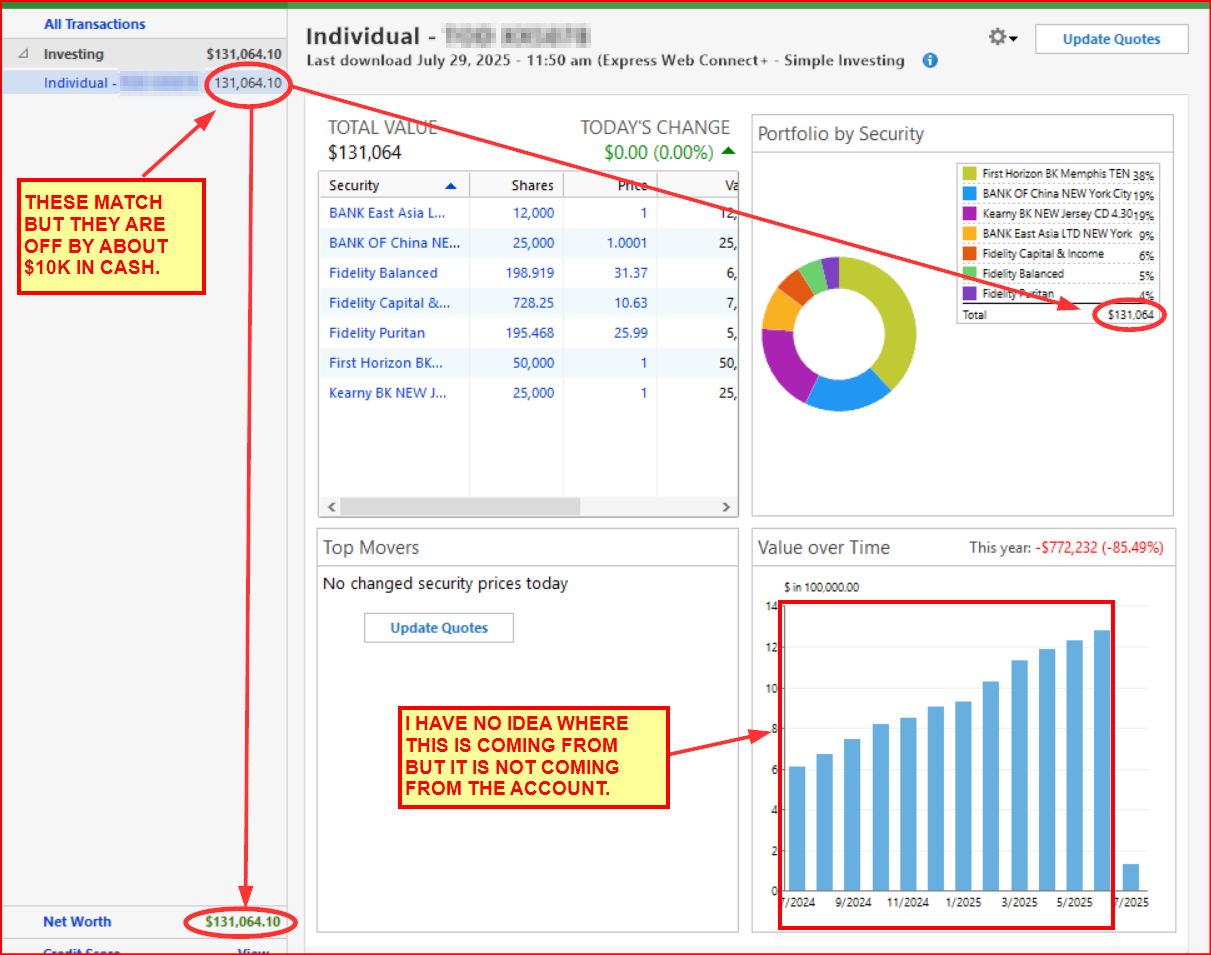
Task: Click the BANK East Asia legend swatch
Action: point(970,233)
